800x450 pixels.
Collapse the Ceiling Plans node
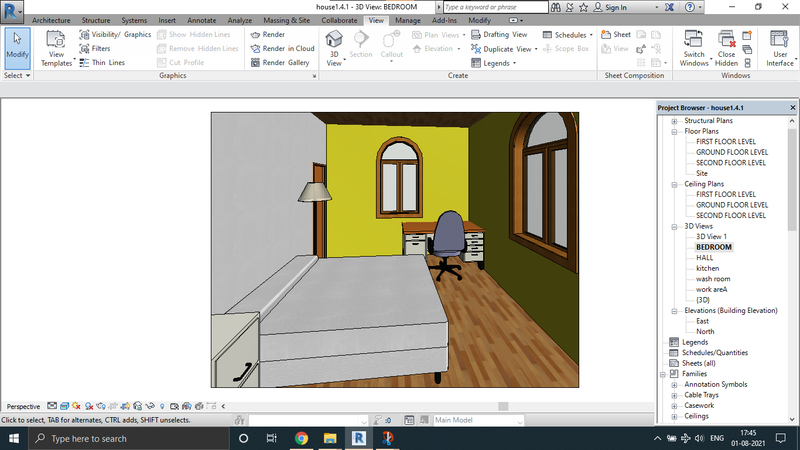[x=674, y=184]
